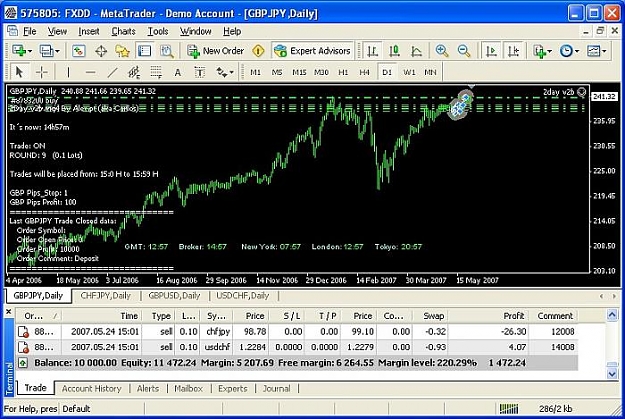This screenshot has height=419, width=625.
Task: Close the Terminal panel with X
Action: click(x=9, y=311)
